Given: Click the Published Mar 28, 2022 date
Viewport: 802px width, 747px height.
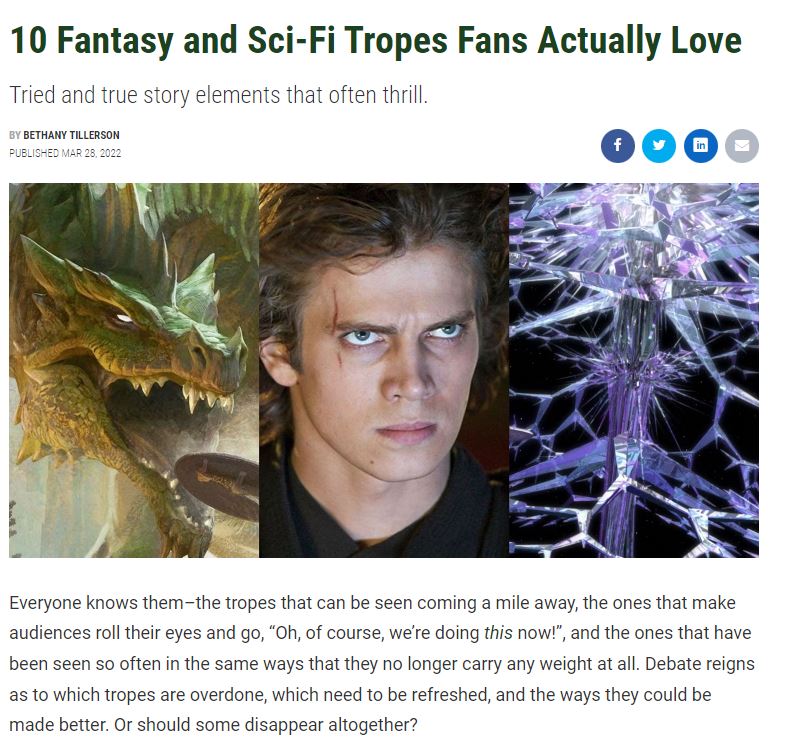Looking at the screenshot, I should (x=65, y=153).
